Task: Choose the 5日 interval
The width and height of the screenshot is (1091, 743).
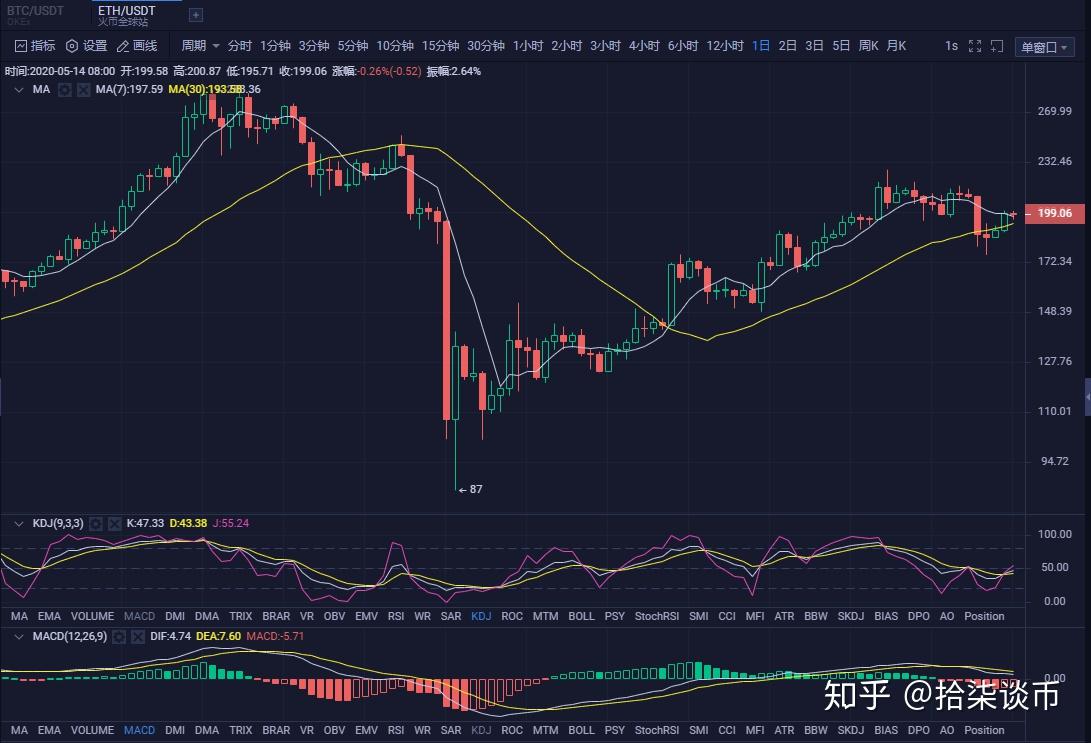Action: coord(841,46)
